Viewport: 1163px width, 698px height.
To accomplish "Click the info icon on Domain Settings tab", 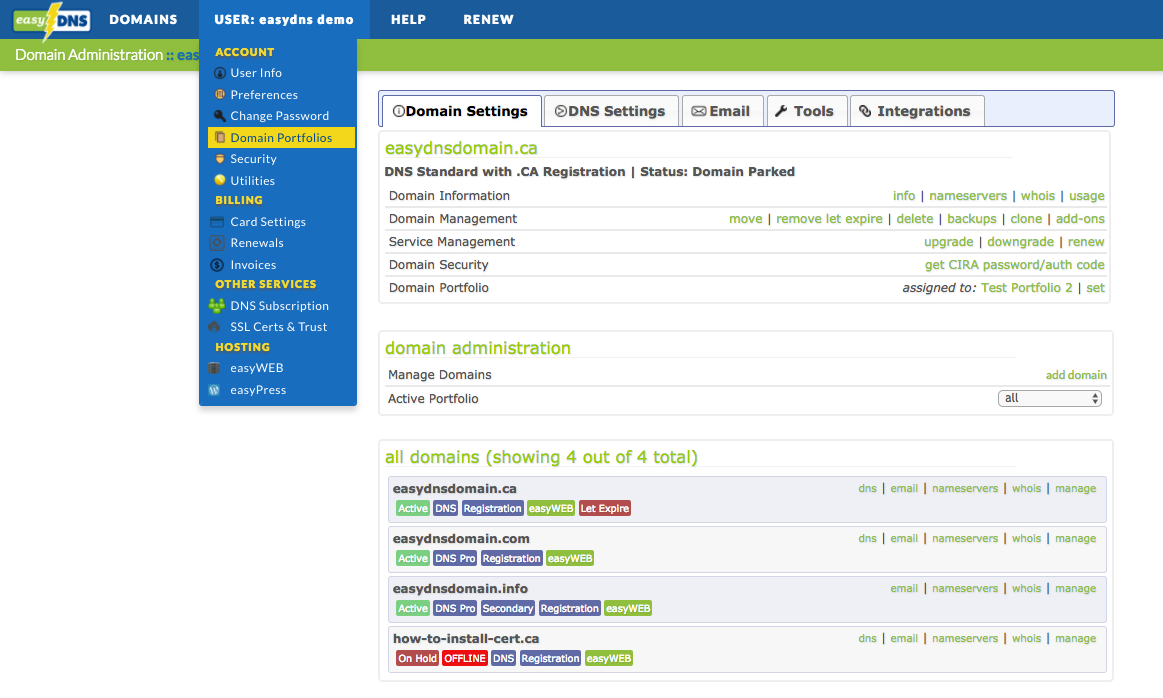I will point(398,111).
